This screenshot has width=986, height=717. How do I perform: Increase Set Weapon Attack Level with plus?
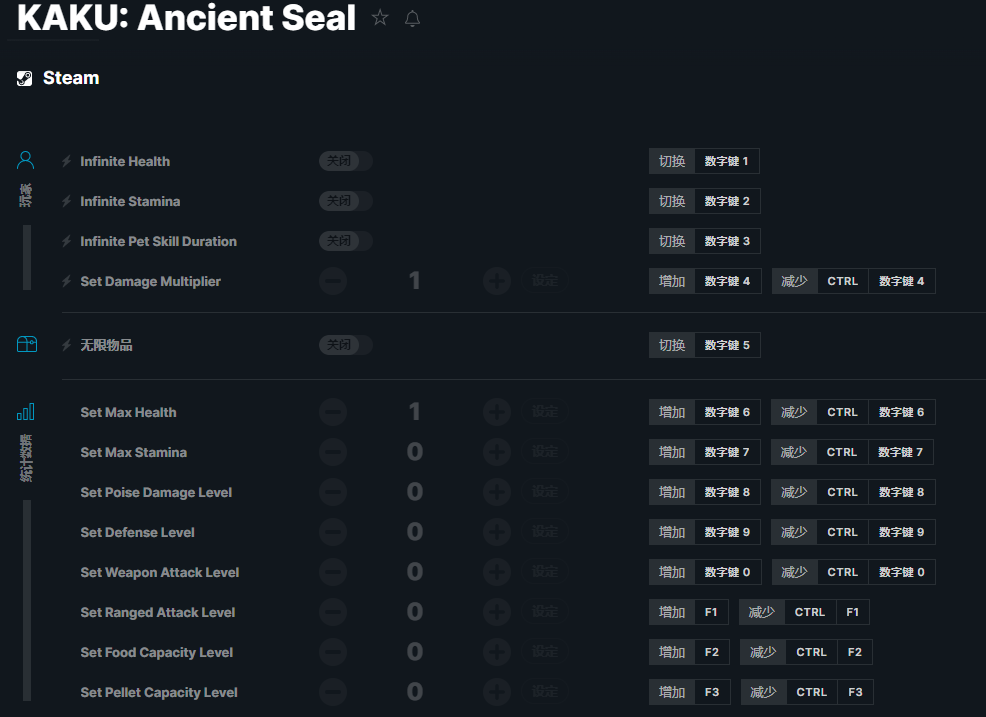tap(497, 572)
